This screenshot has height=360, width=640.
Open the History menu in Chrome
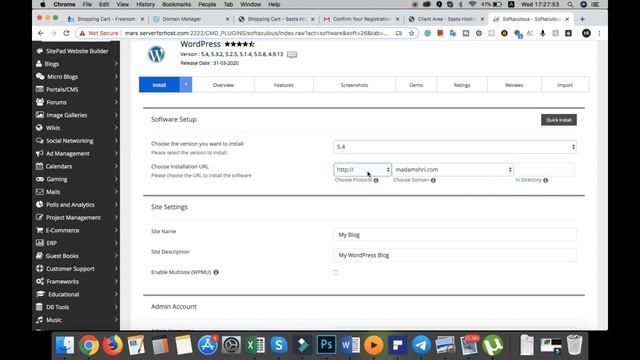point(145,4)
